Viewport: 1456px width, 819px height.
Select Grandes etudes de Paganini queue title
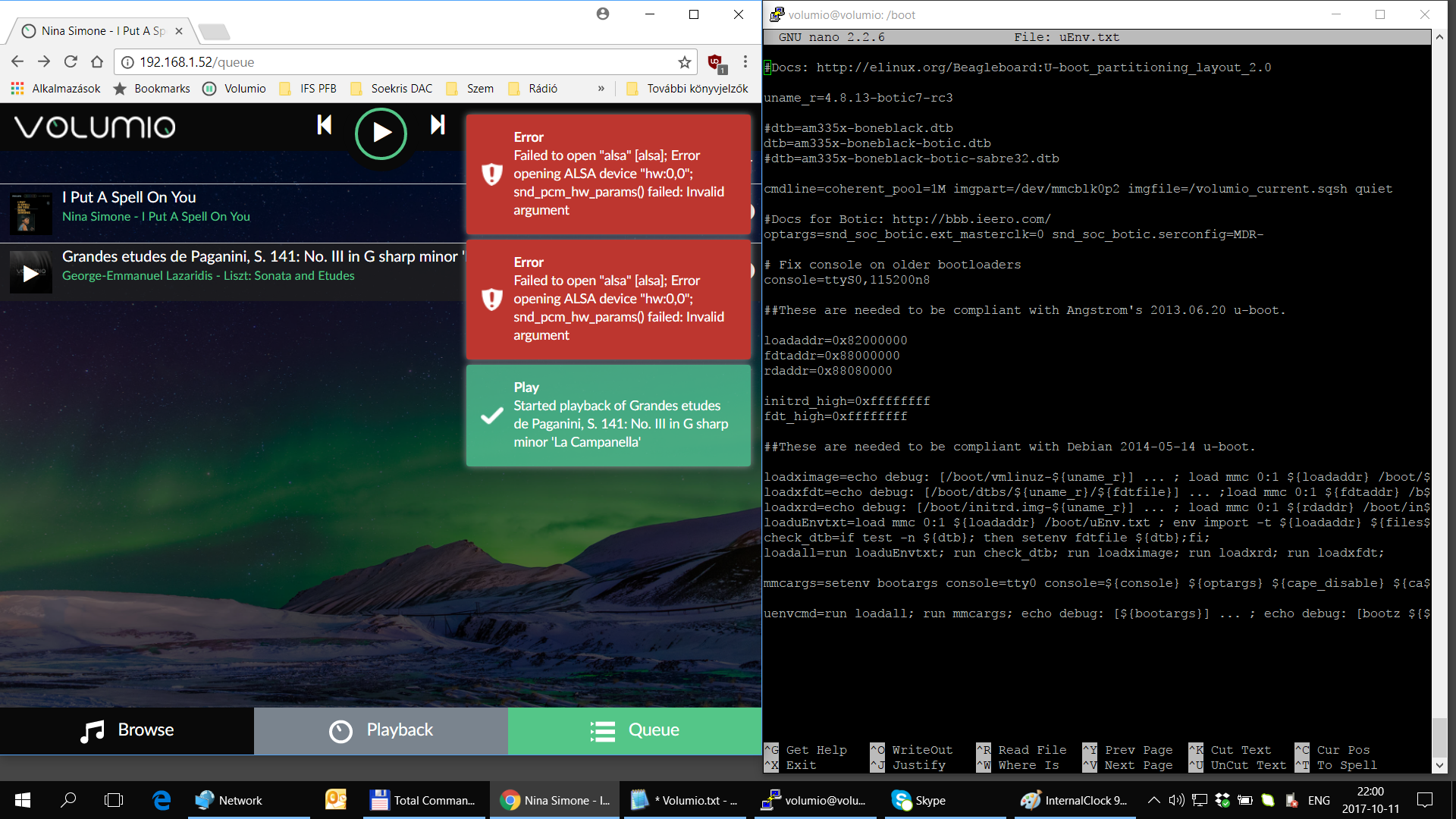click(262, 256)
